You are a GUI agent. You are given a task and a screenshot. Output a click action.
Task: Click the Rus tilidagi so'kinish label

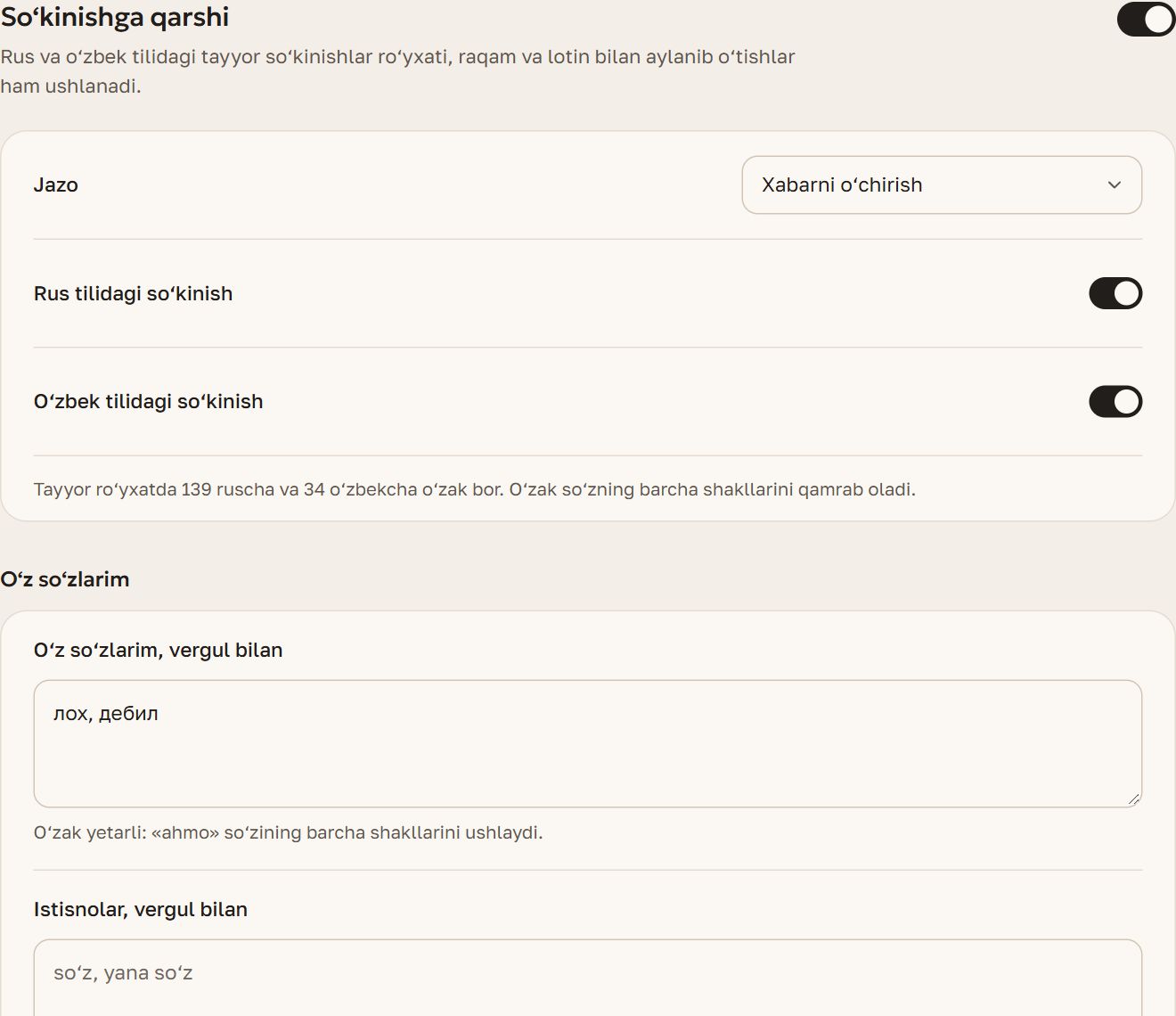pyautogui.click(x=134, y=293)
